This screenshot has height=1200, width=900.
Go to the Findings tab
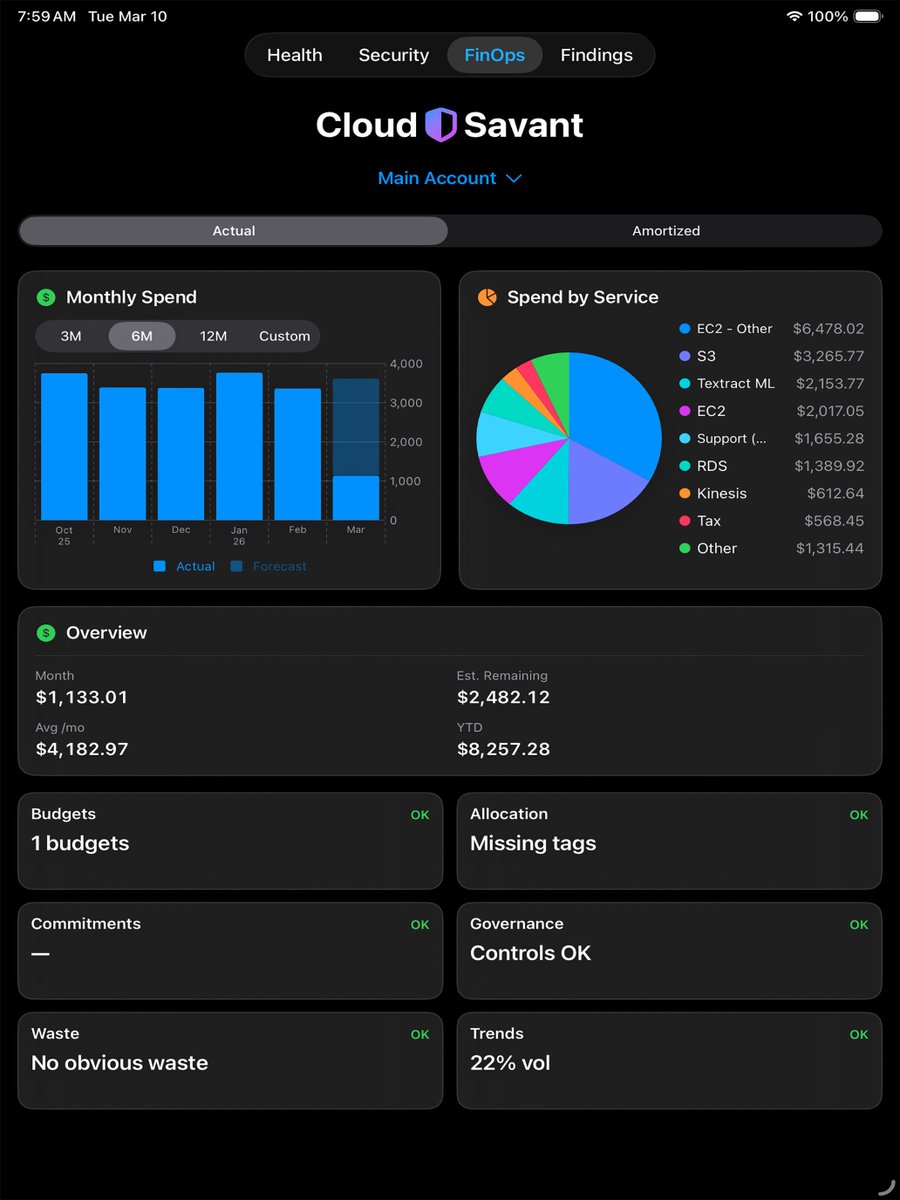(x=597, y=55)
